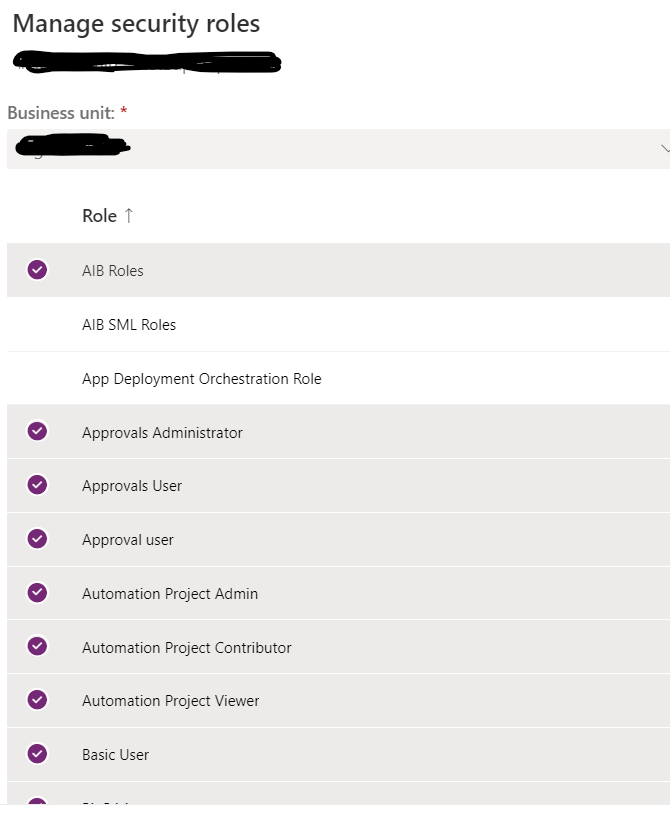670x817 pixels.
Task: Select the App Deployment Orchestration Role row
Action: point(201,378)
